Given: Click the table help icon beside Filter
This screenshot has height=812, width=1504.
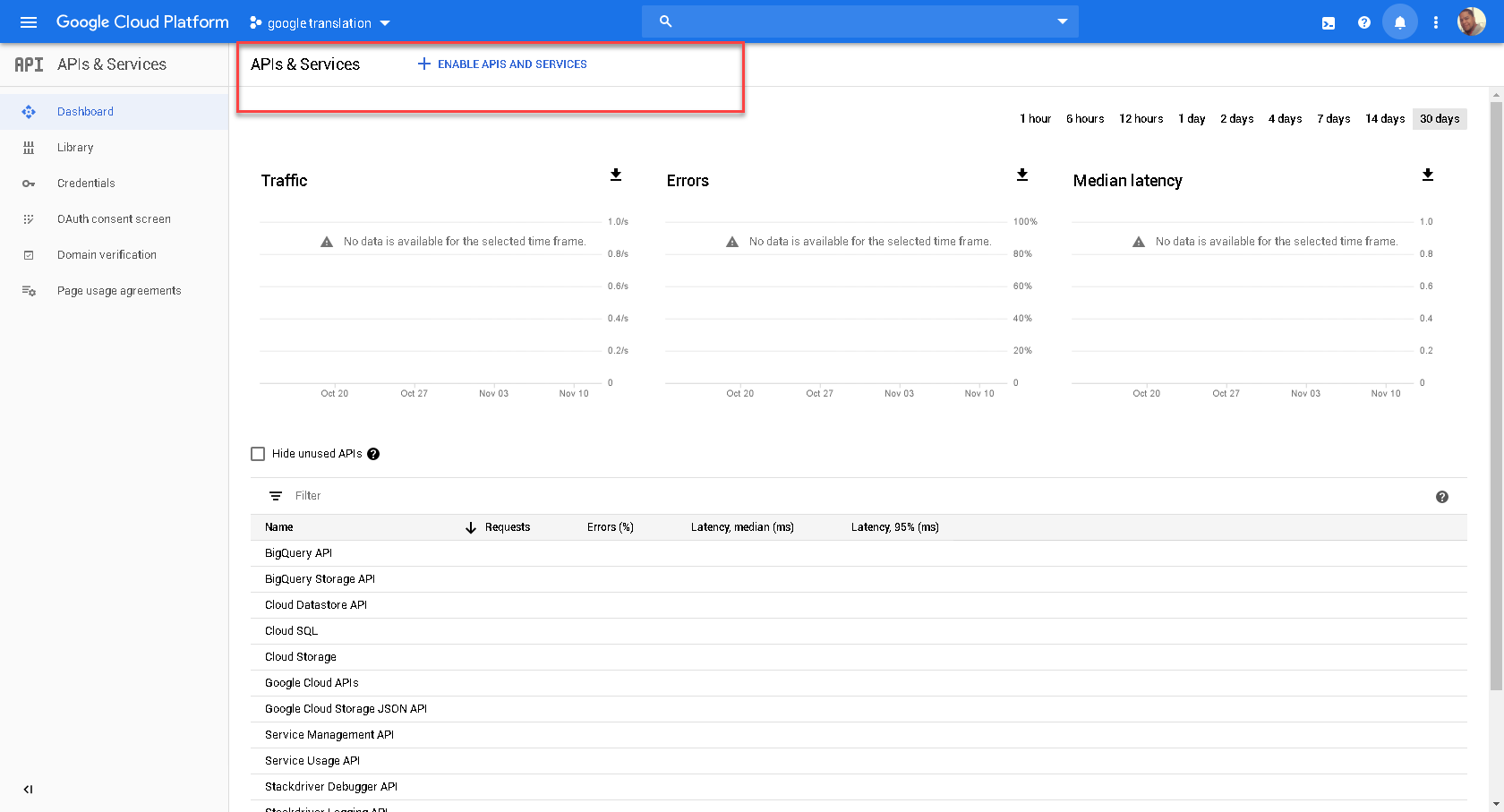Looking at the screenshot, I should 1442,497.
